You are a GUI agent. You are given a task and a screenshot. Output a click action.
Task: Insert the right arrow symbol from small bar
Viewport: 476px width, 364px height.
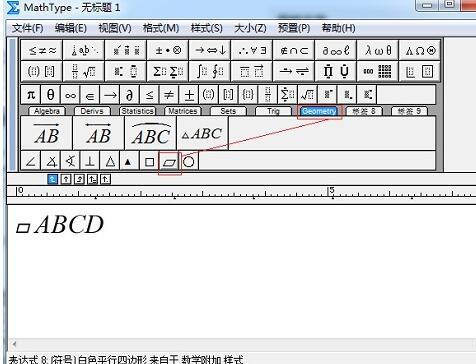click(x=110, y=95)
